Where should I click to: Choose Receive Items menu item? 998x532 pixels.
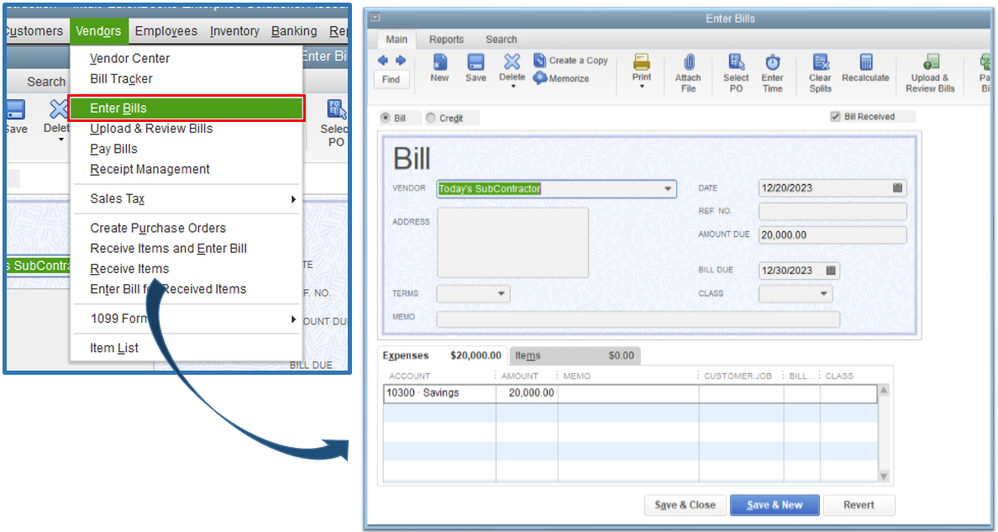(x=130, y=269)
